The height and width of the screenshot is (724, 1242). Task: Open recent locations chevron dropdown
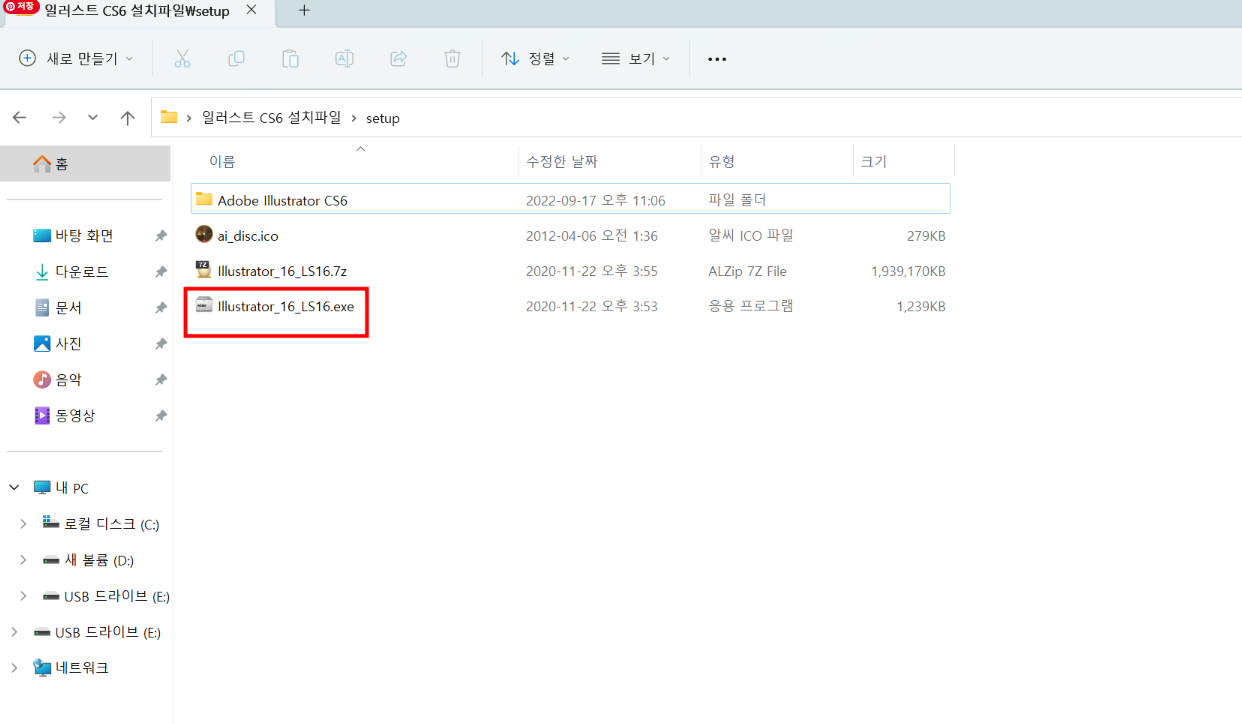(93, 118)
